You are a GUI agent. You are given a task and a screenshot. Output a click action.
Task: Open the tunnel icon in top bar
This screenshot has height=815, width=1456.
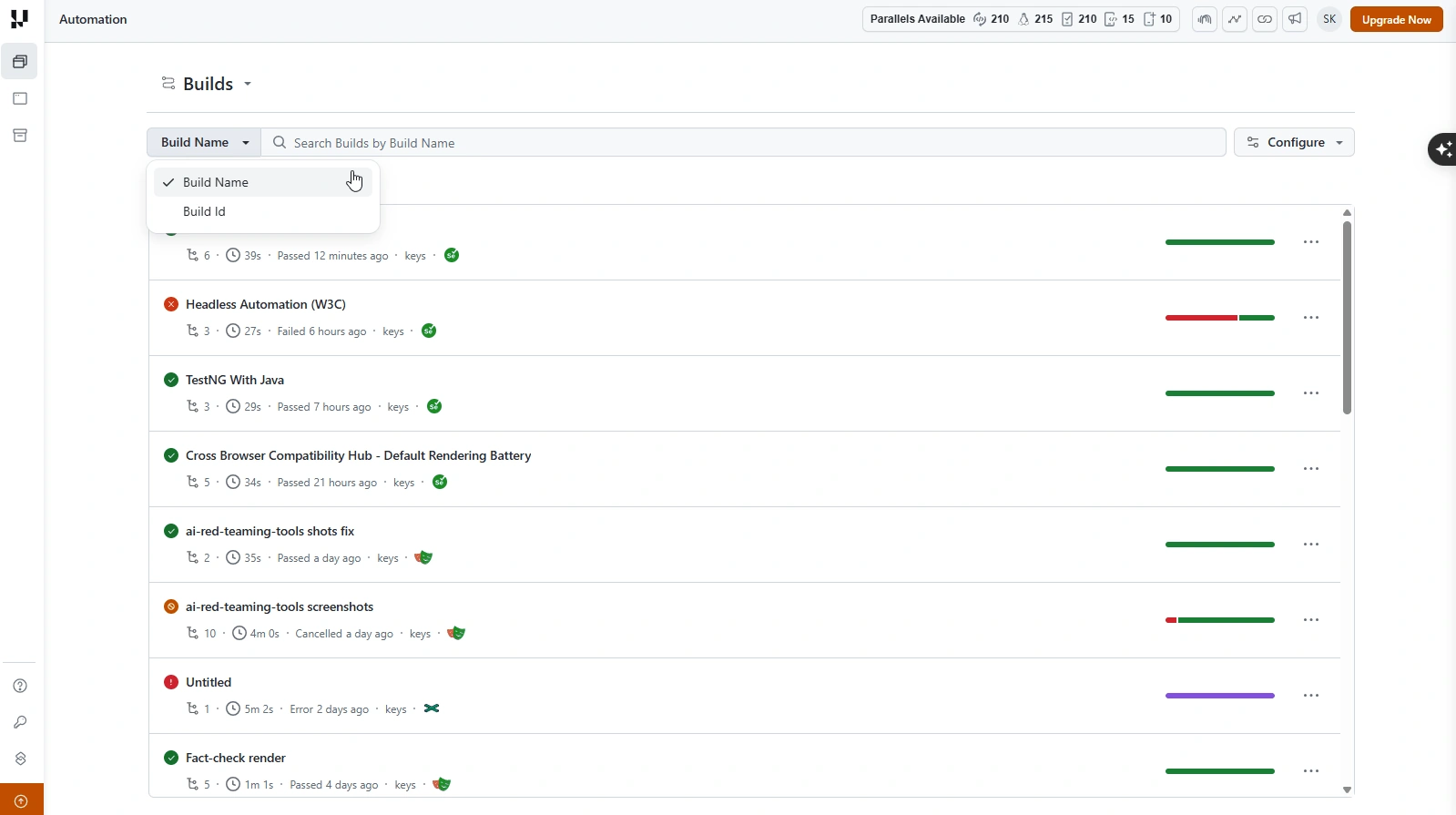click(1205, 19)
